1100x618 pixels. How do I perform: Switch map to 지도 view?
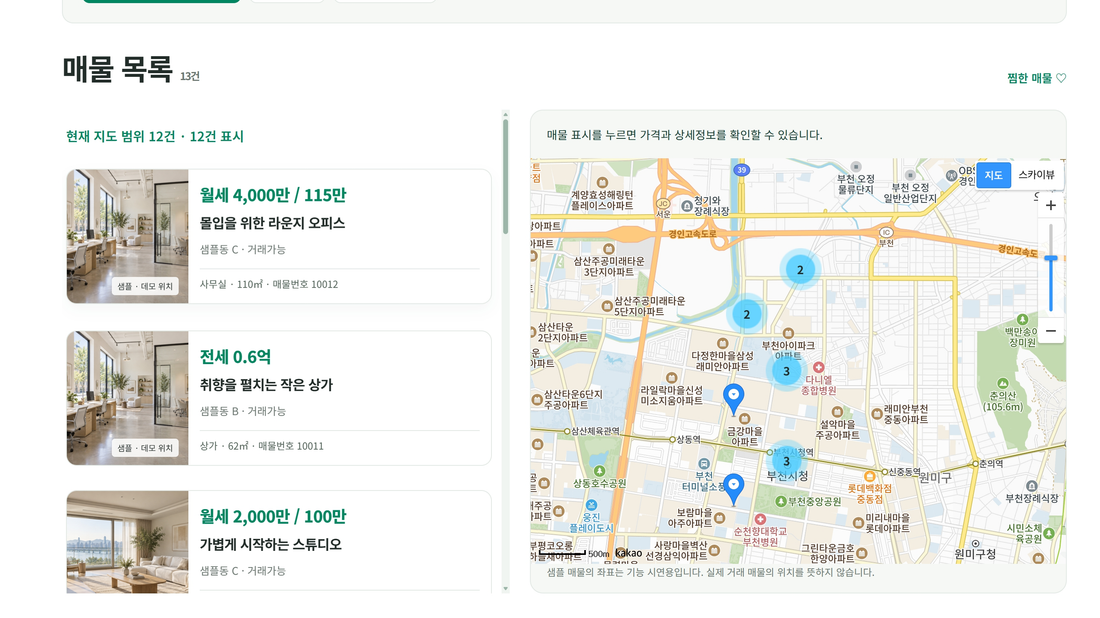coord(993,175)
